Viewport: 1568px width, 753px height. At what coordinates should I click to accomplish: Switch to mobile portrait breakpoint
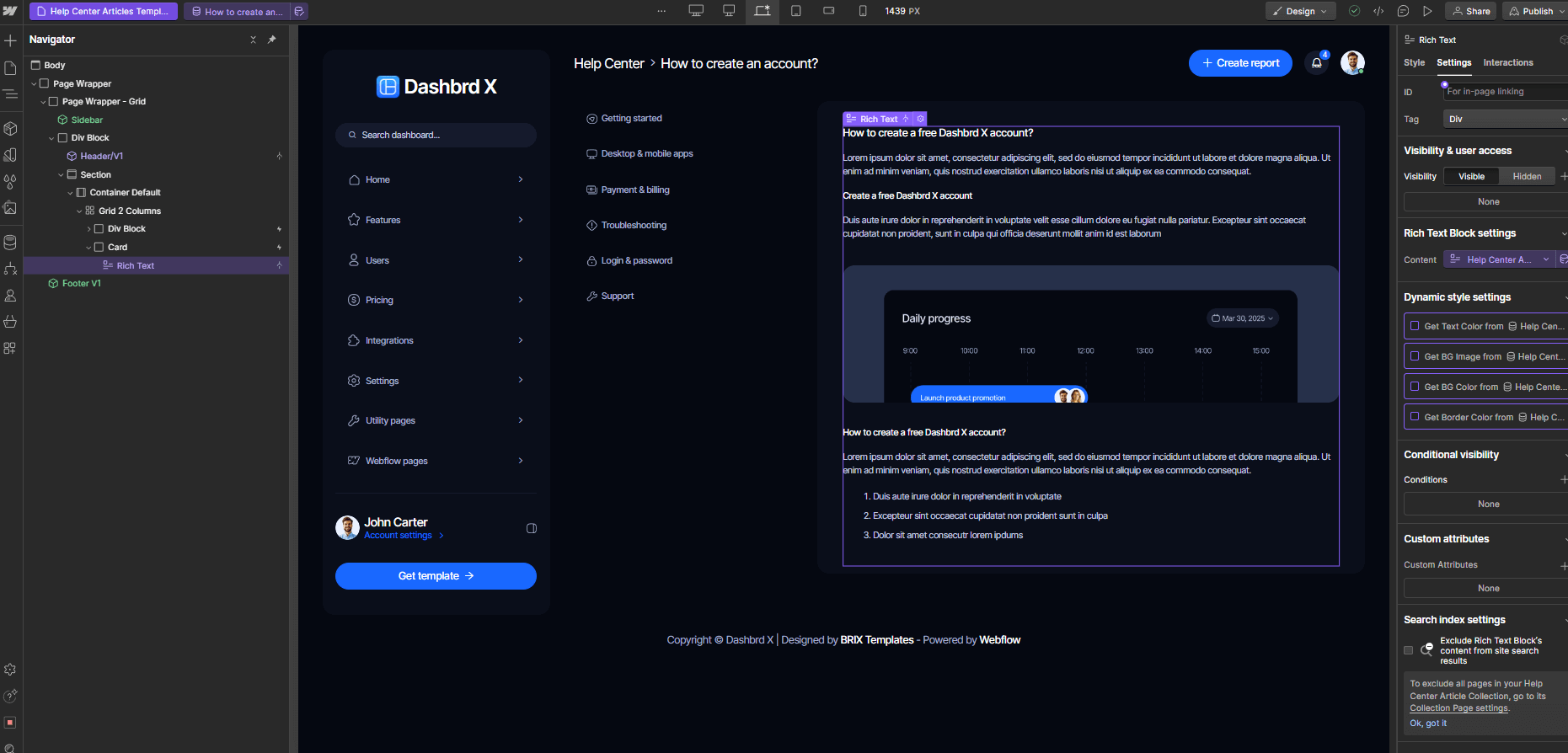coord(863,11)
